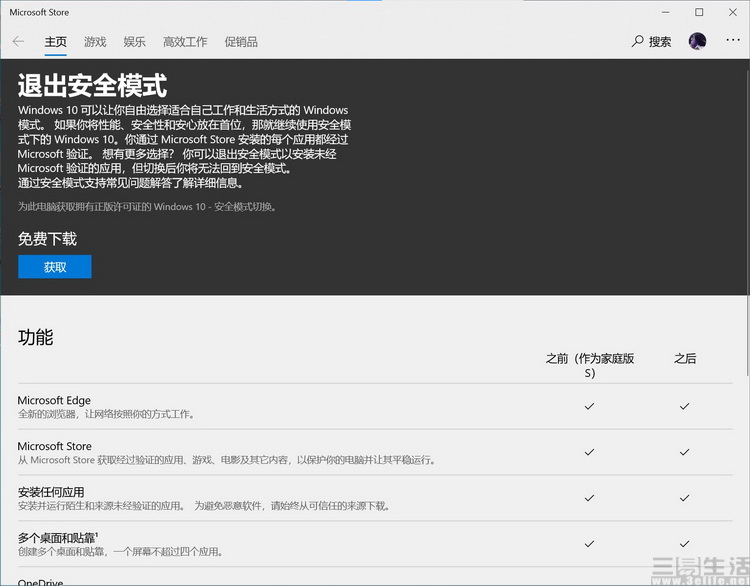Screen dimensions: 750x586
Task: Go back with the back arrow
Action: [18, 42]
